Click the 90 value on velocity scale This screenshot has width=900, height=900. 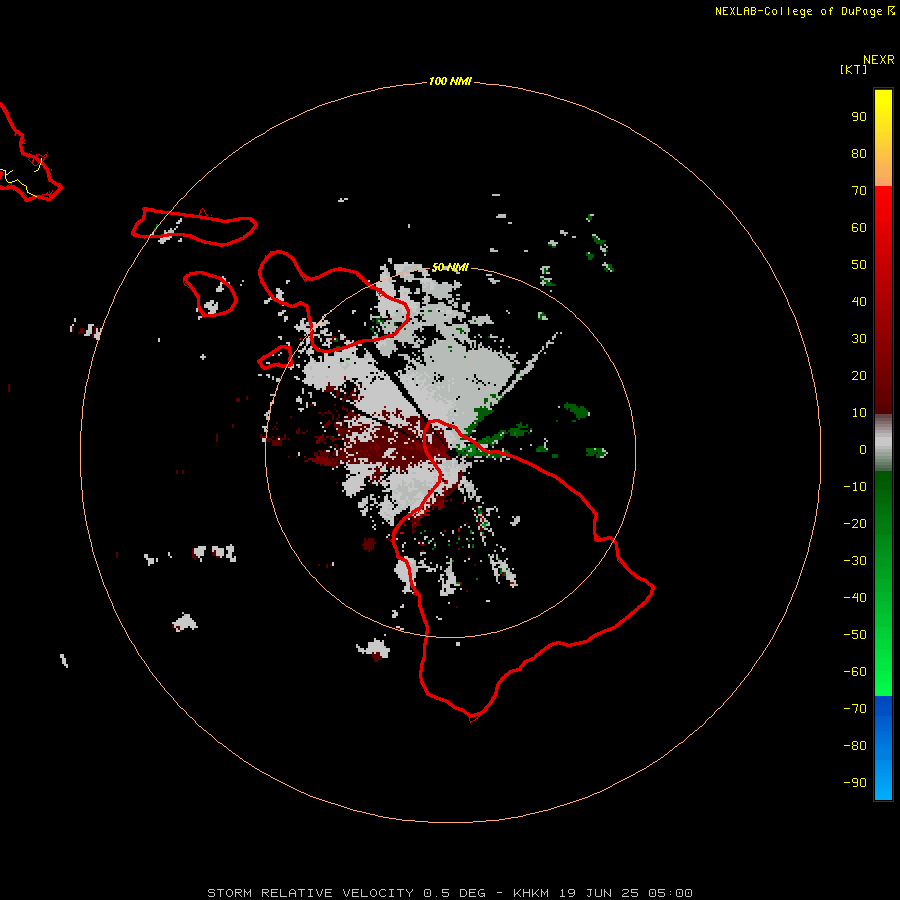[x=859, y=117]
